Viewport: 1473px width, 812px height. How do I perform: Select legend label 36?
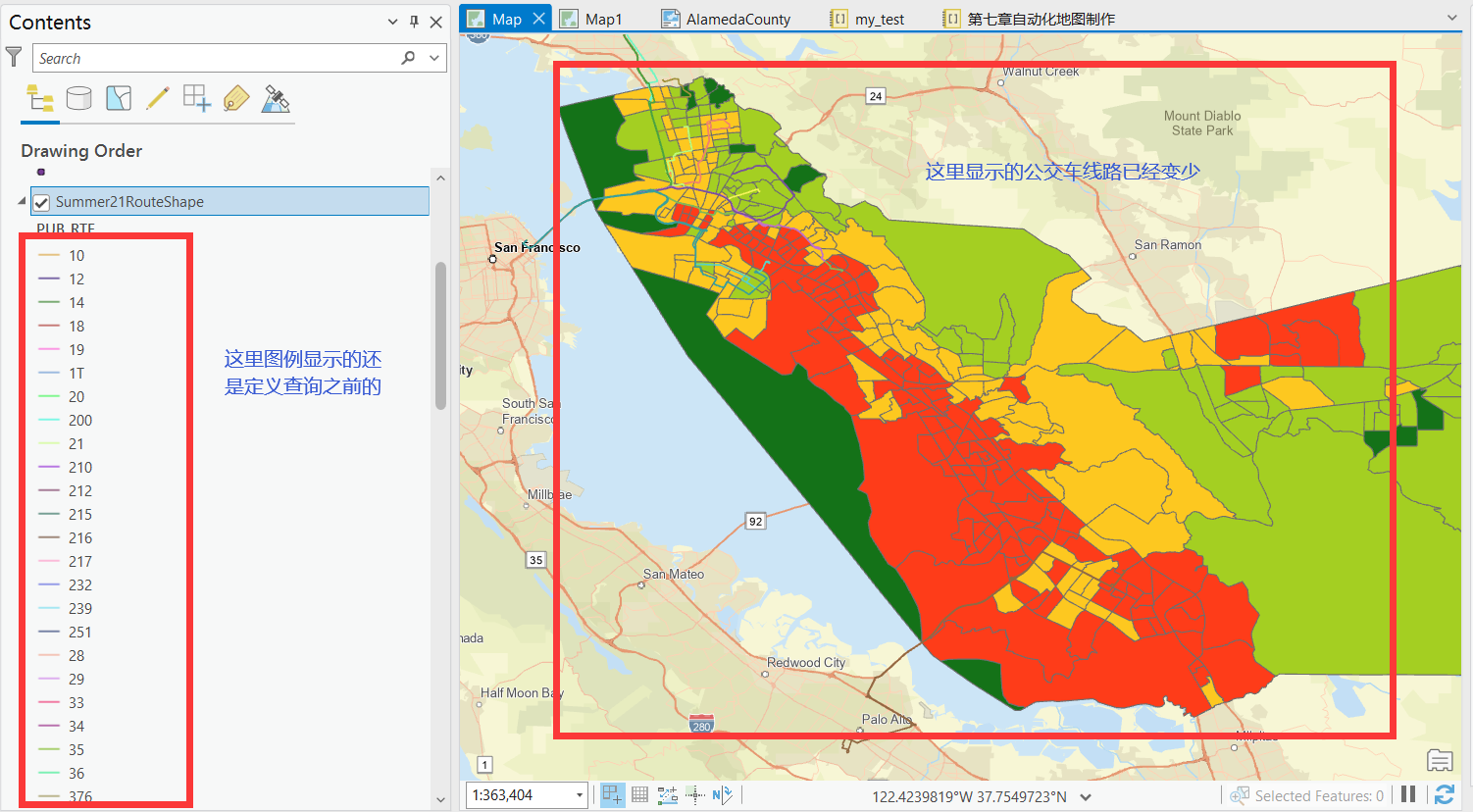tap(76, 773)
